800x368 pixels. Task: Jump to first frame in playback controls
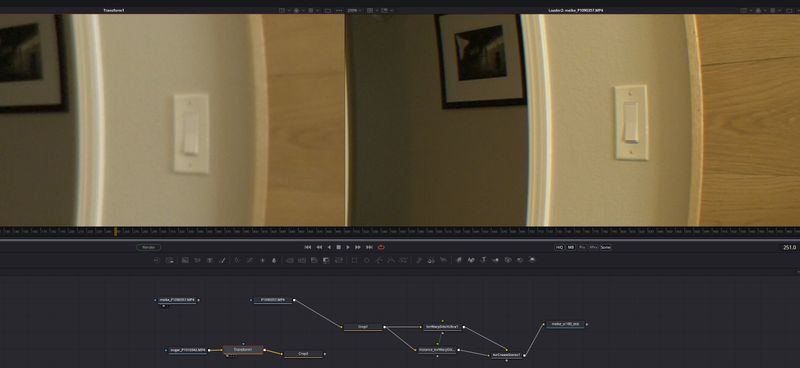point(308,247)
